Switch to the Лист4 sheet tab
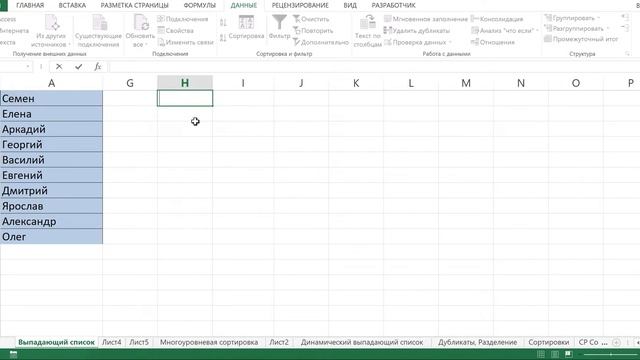 (111, 342)
